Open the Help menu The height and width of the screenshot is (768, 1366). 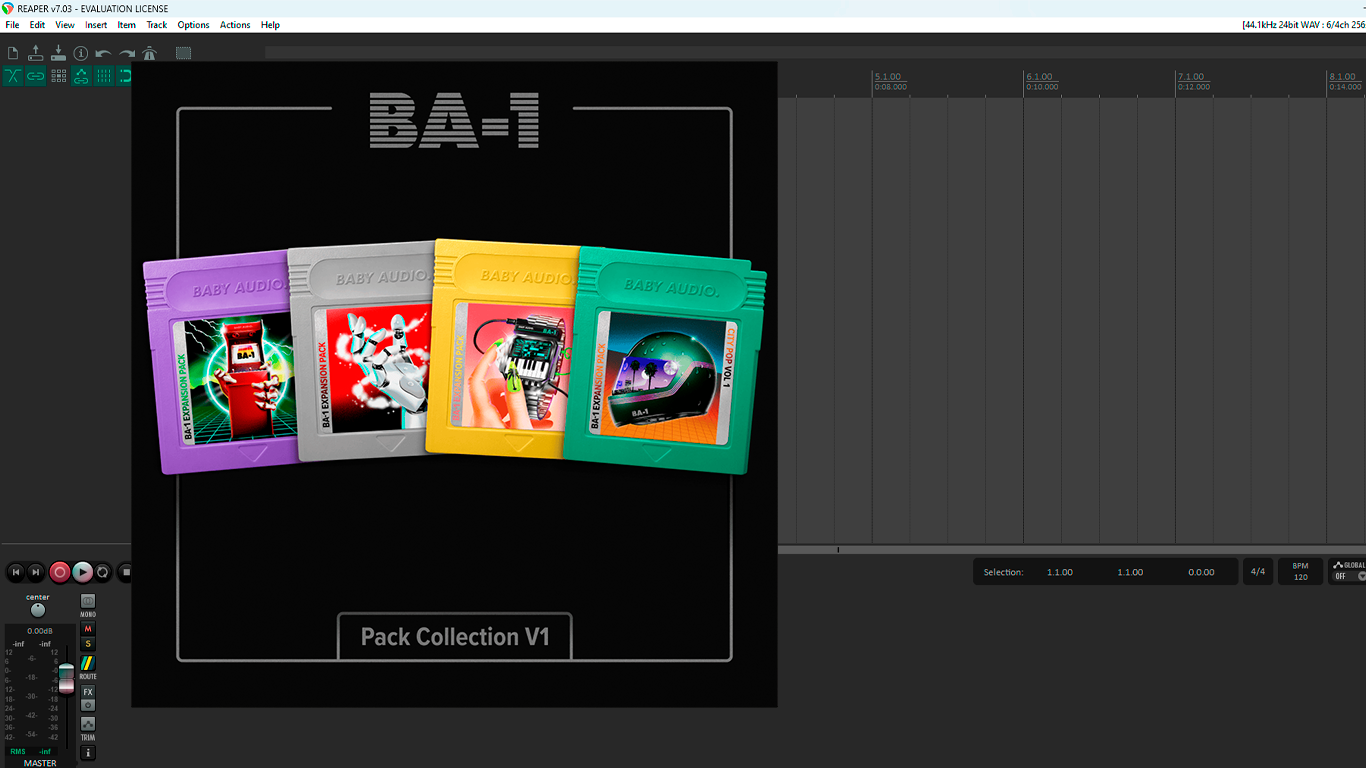(270, 25)
